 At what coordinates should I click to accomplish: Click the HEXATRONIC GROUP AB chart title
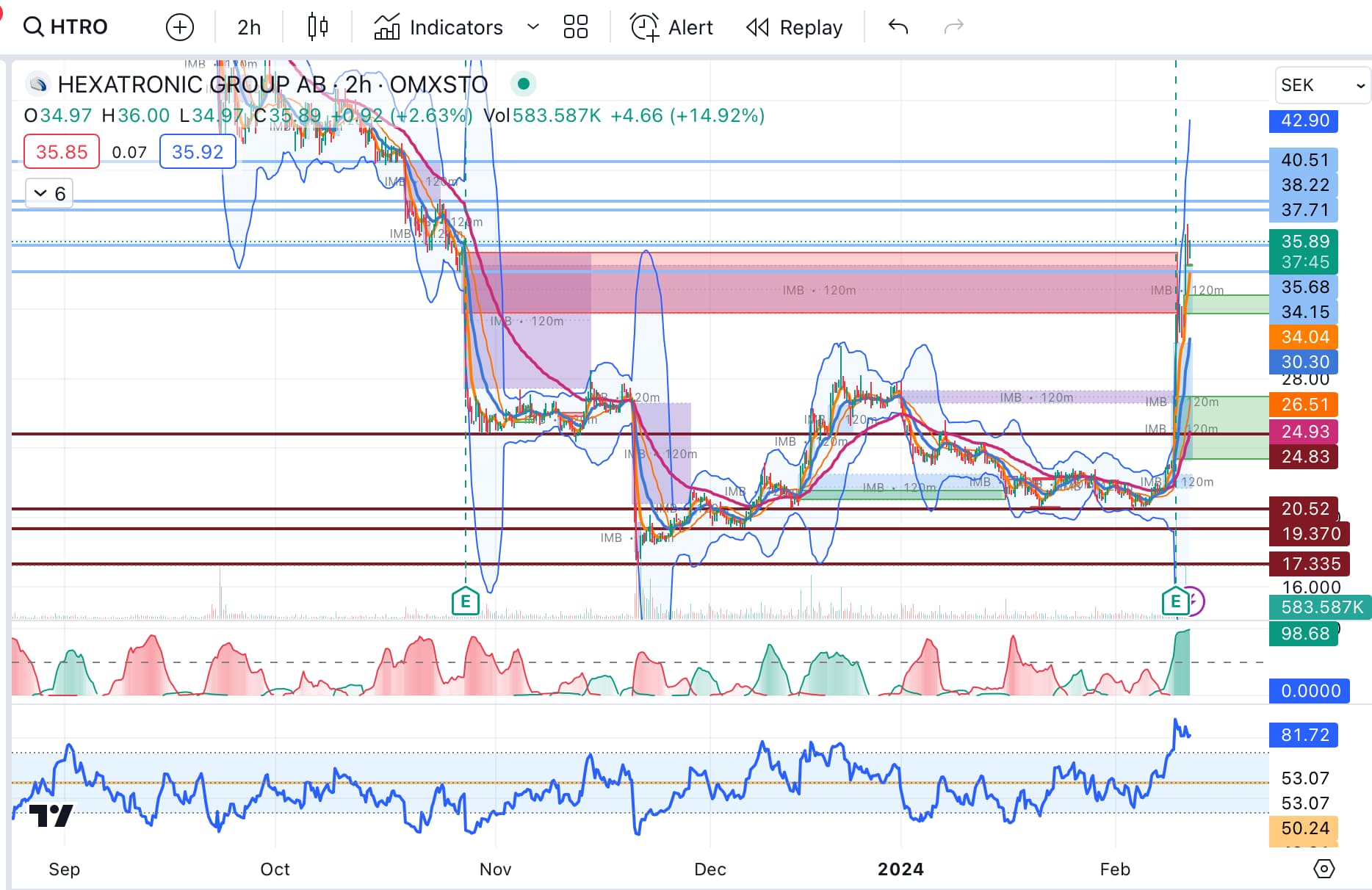(x=272, y=84)
